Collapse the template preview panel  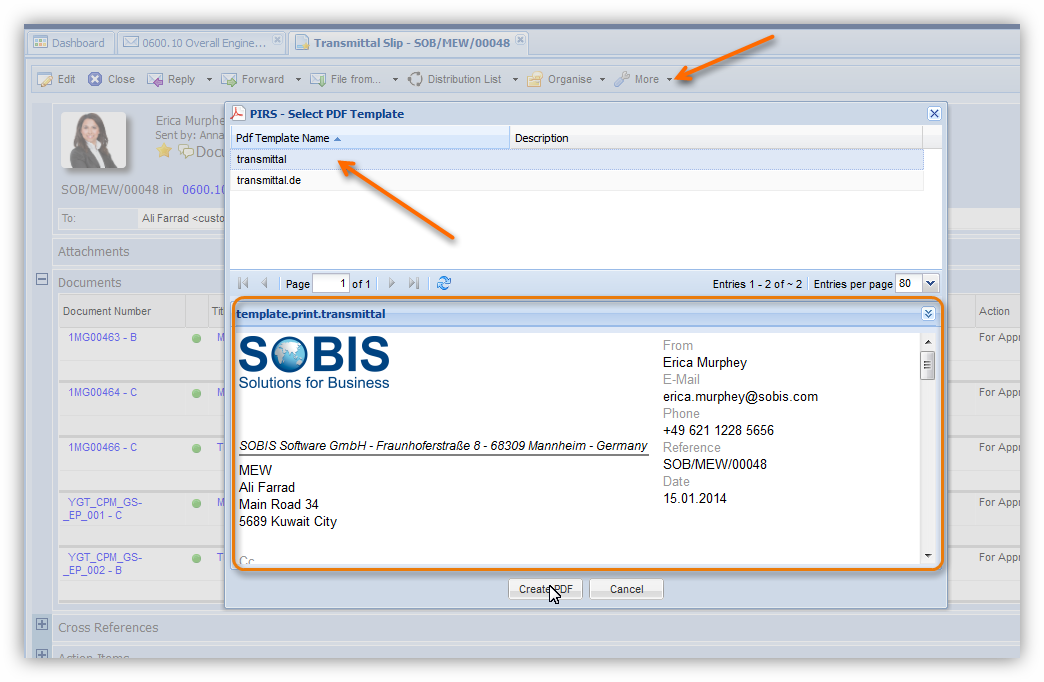tap(928, 314)
